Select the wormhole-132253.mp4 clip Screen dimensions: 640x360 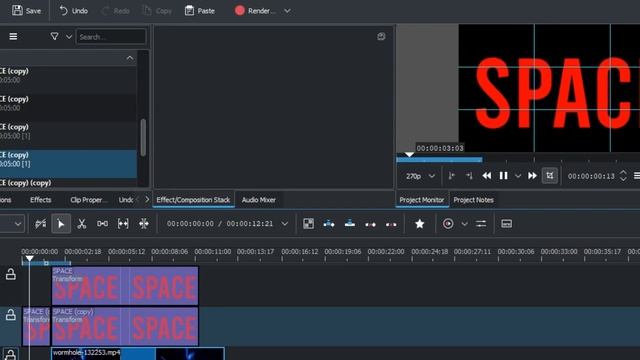pos(138,353)
